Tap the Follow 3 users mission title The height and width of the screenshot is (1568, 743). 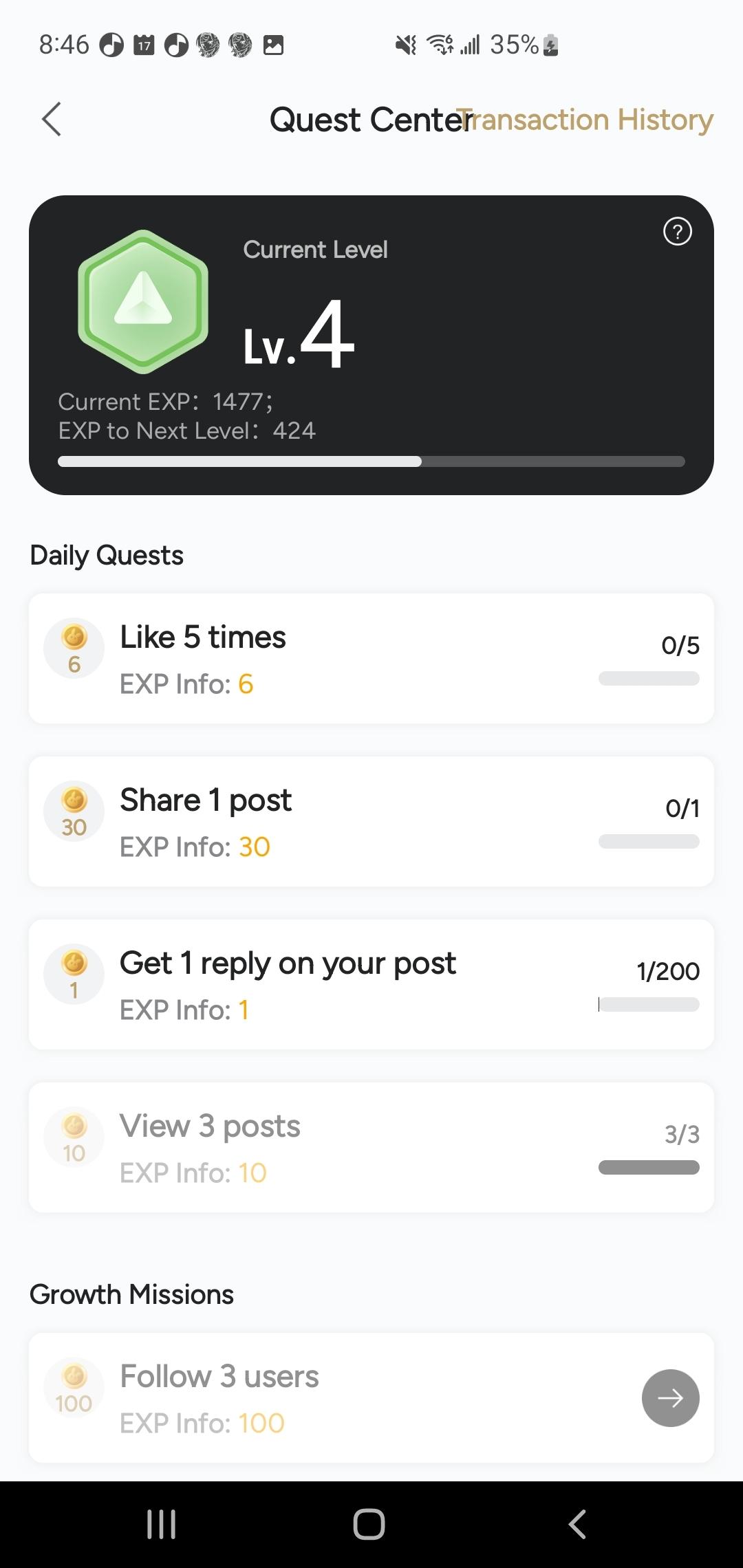(x=219, y=1376)
